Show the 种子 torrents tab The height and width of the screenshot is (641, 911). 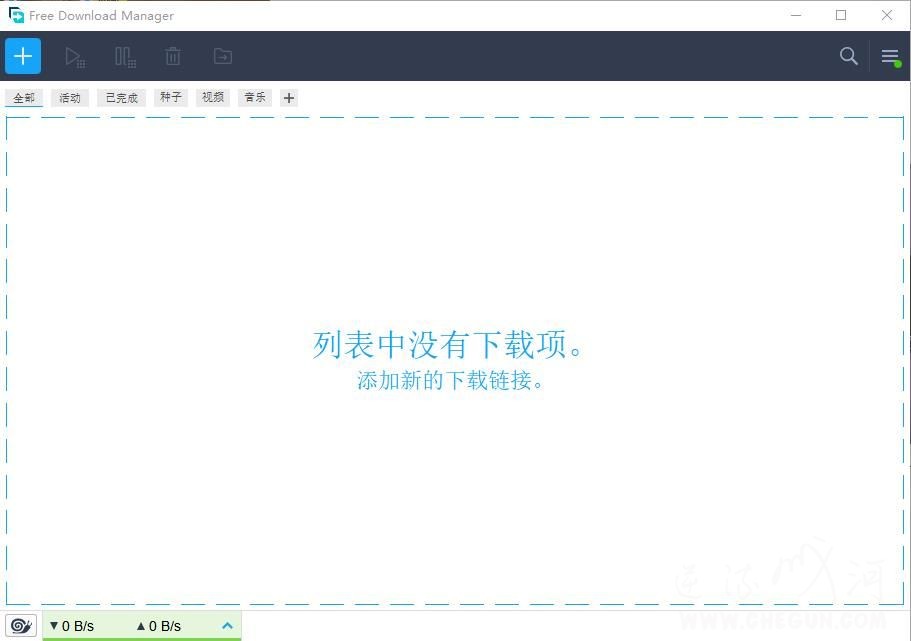tap(171, 97)
